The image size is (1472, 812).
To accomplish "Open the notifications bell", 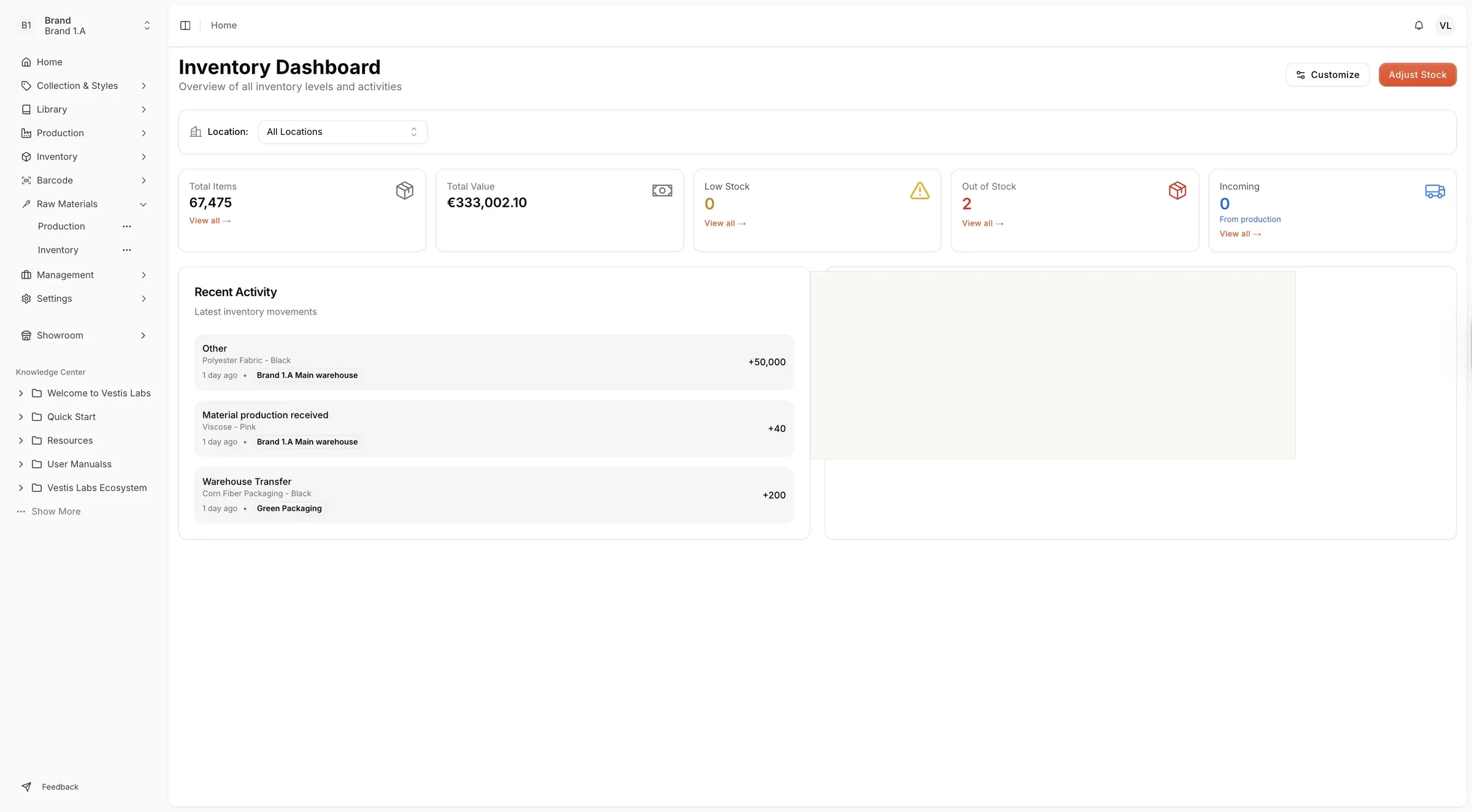I will [1419, 25].
